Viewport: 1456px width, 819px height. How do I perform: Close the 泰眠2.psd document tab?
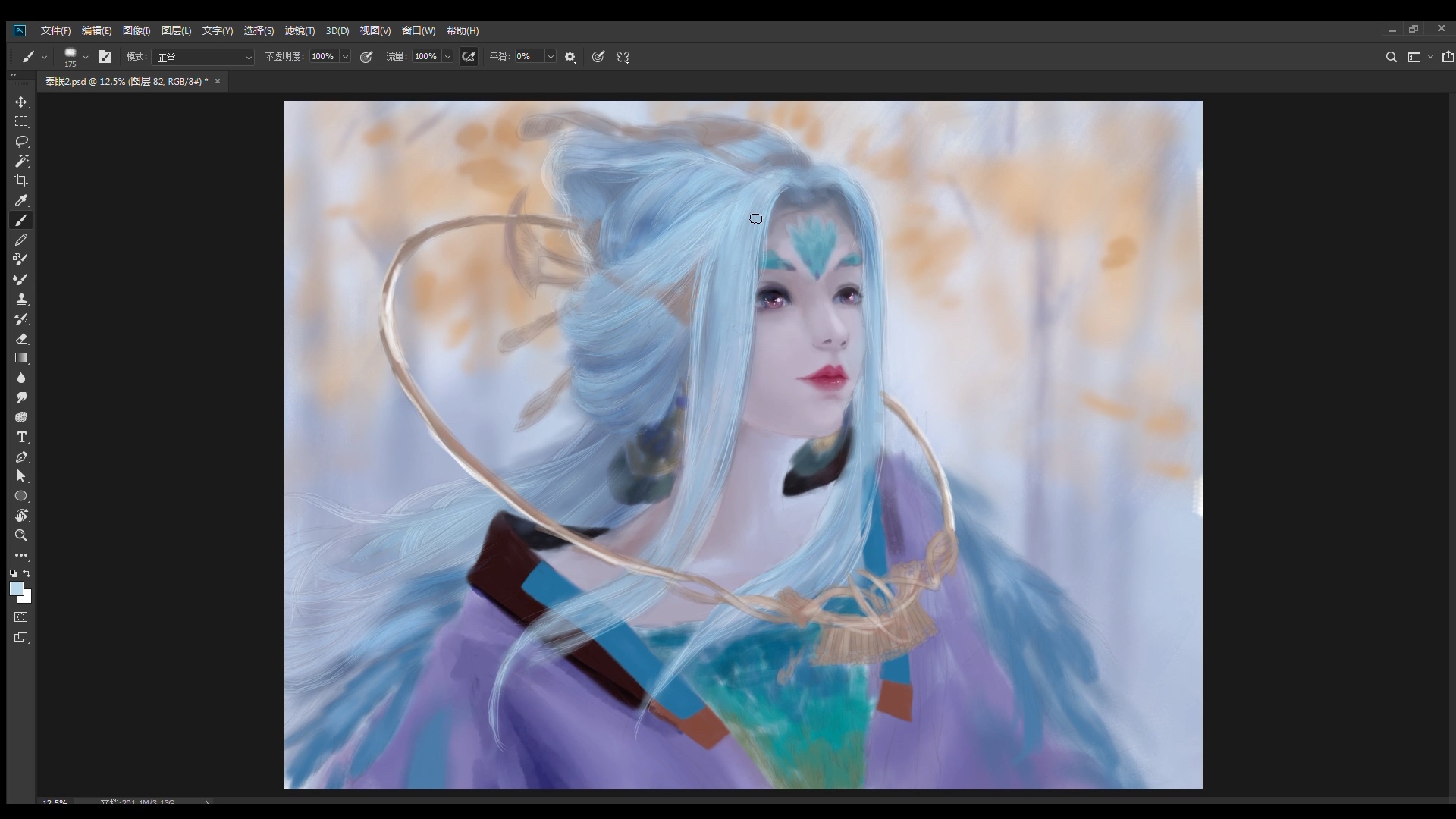[x=218, y=81]
